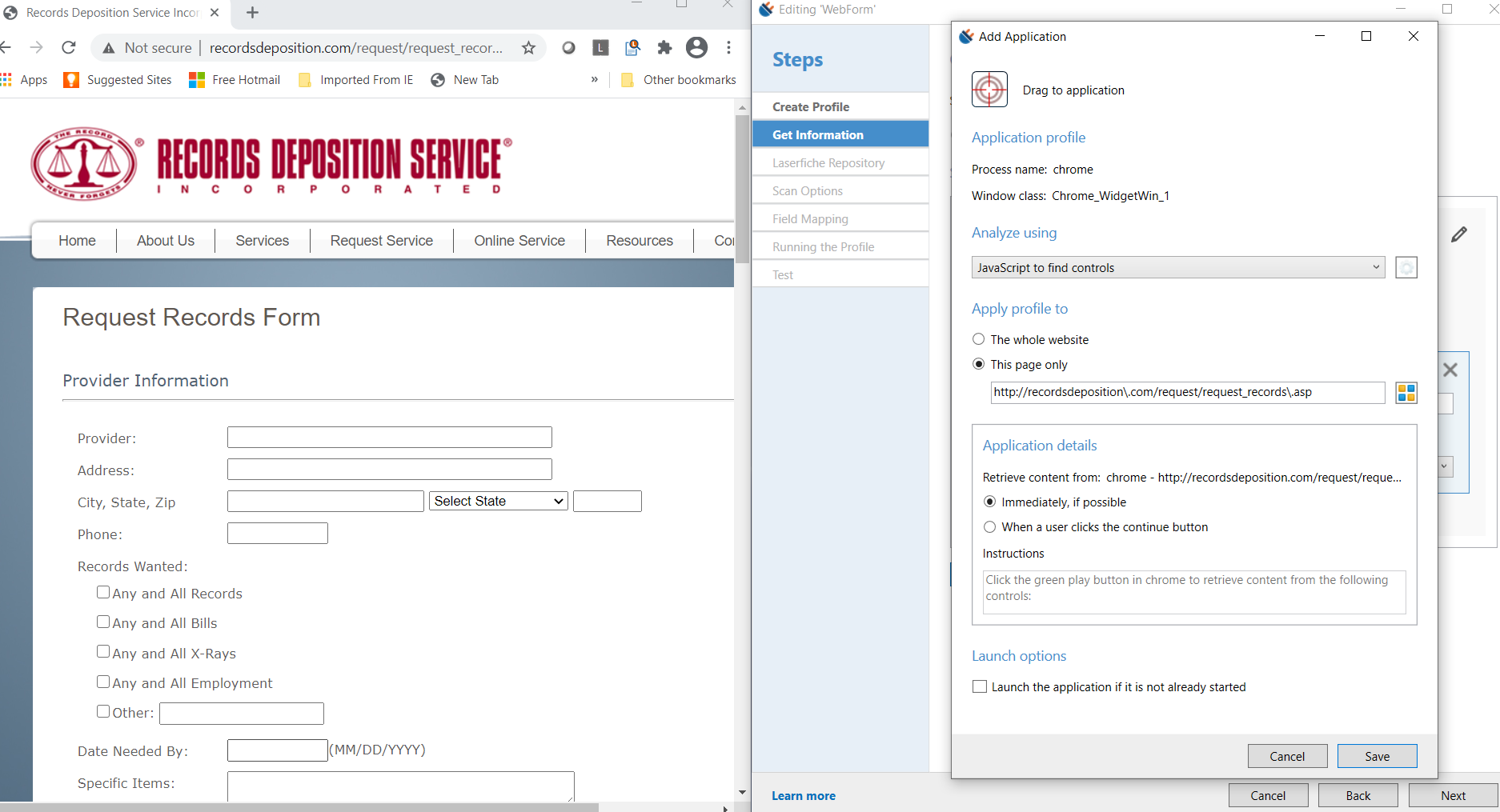Select The whole website radio option
Screen dimensions: 1500x812
click(978, 340)
